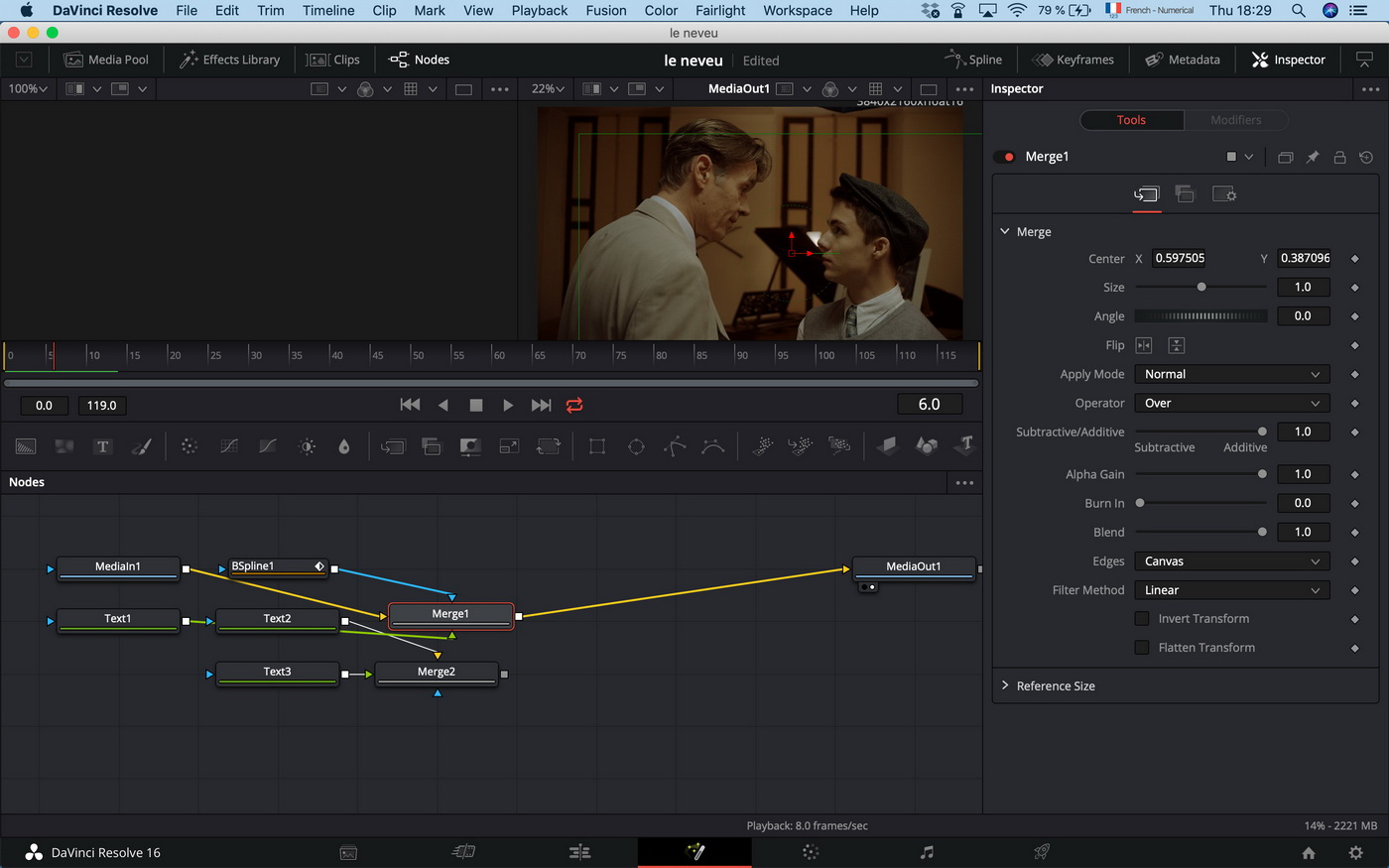Click the stop playback button
The width and height of the screenshot is (1389, 868).
click(x=475, y=405)
